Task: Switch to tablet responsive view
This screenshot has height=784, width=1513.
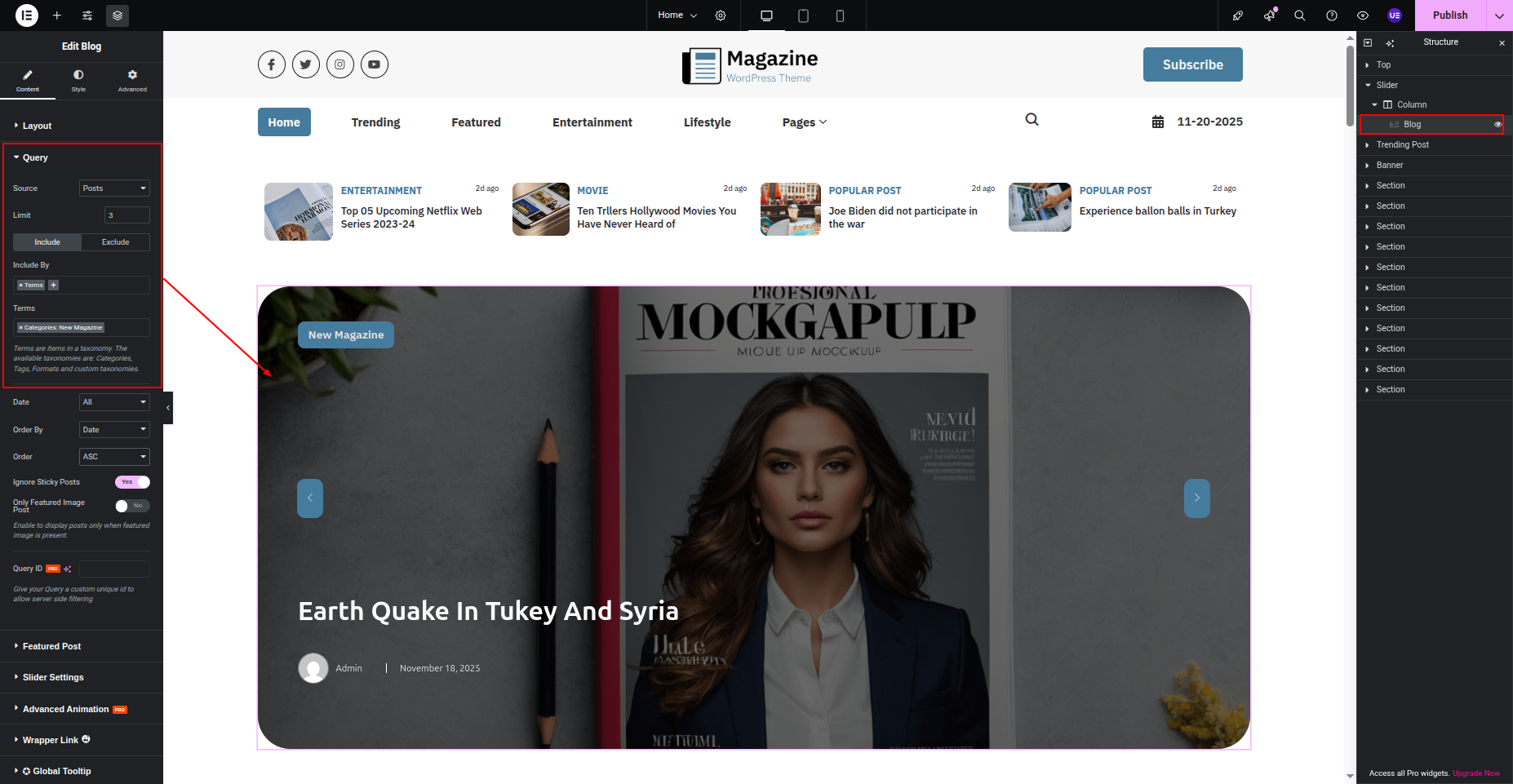Action: (x=803, y=16)
